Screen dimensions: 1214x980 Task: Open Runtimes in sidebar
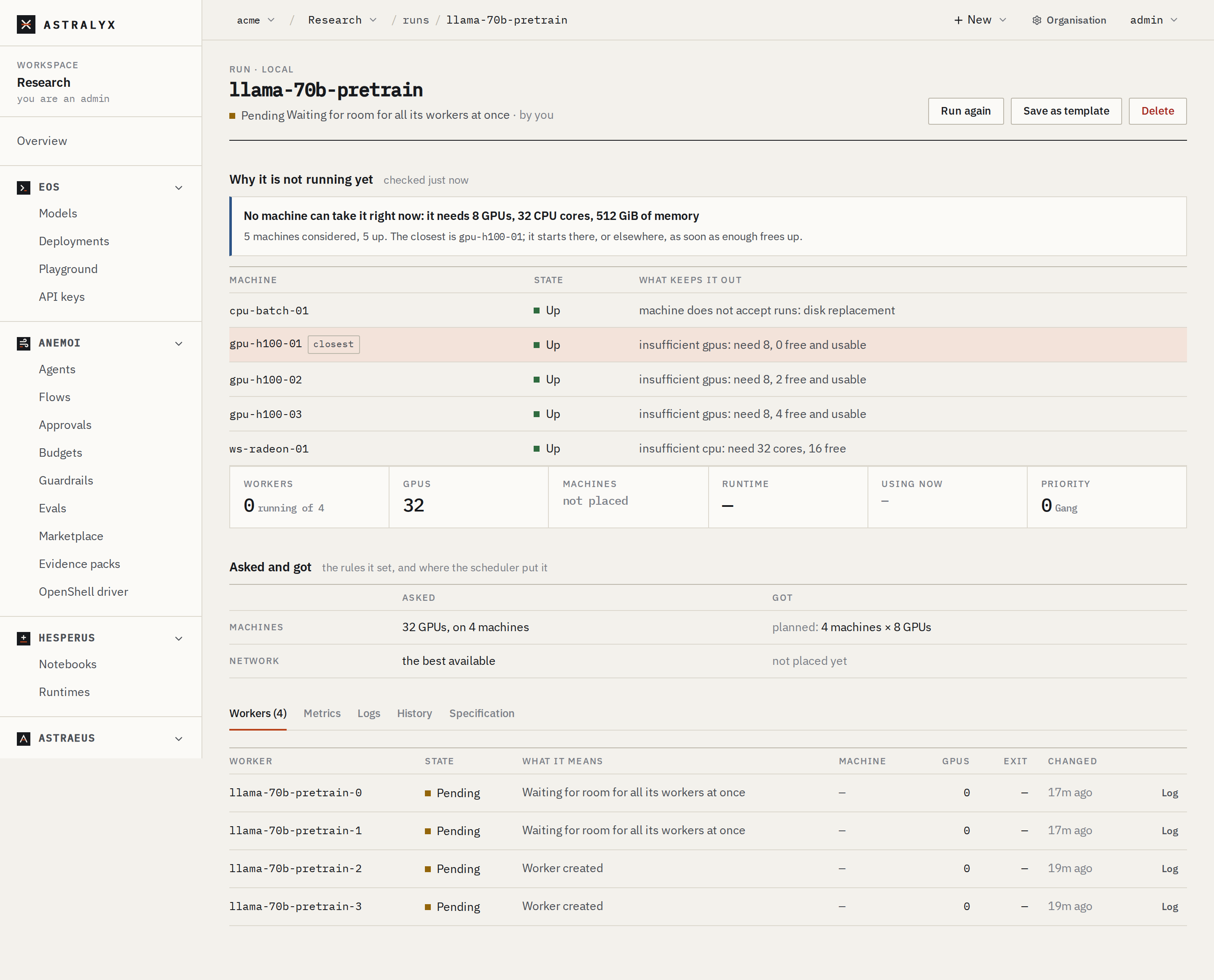pyautogui.click(x=64, y=692)
